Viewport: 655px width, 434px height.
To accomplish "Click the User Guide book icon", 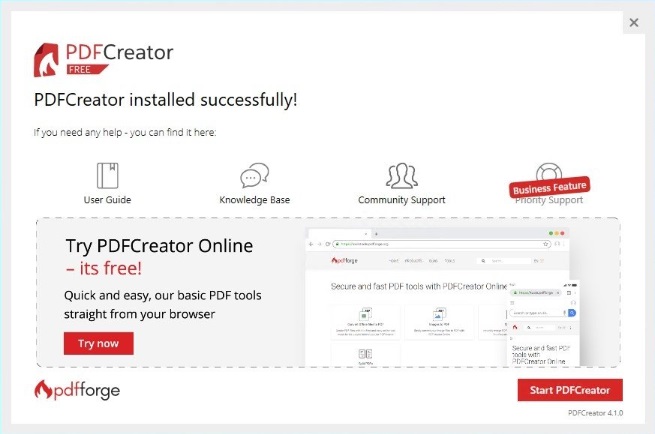I will [x=107, y=176].
